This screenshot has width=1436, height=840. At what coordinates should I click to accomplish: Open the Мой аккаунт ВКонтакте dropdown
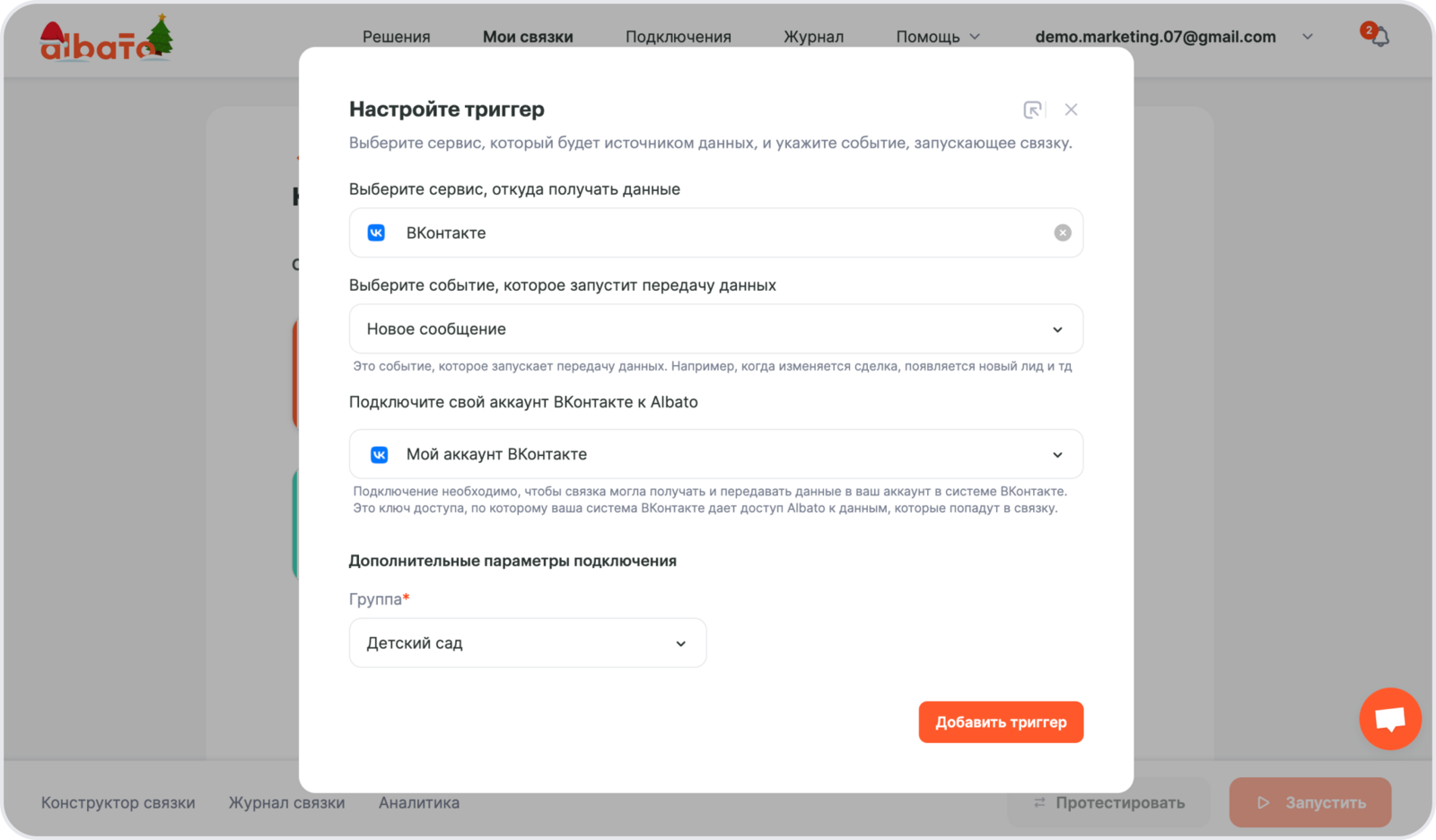click(1057, 455)
